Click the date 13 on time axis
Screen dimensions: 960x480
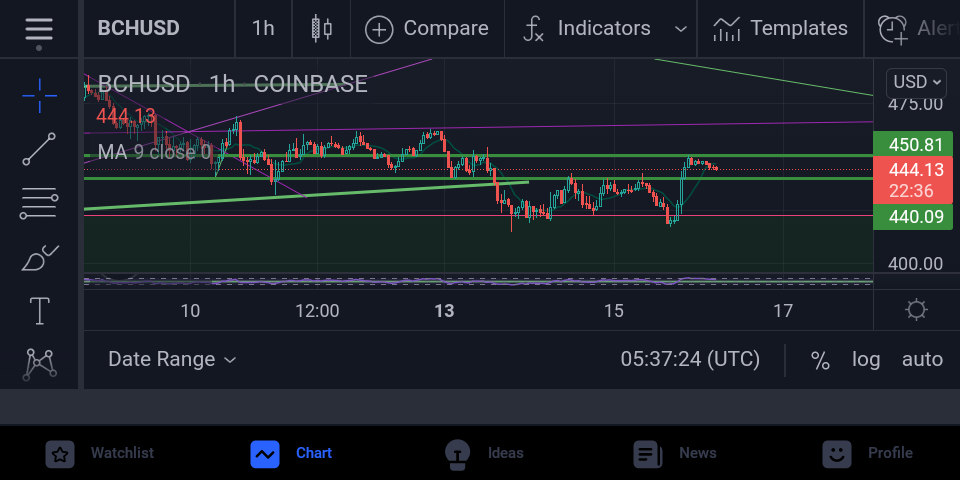click(x=444, y=311)
